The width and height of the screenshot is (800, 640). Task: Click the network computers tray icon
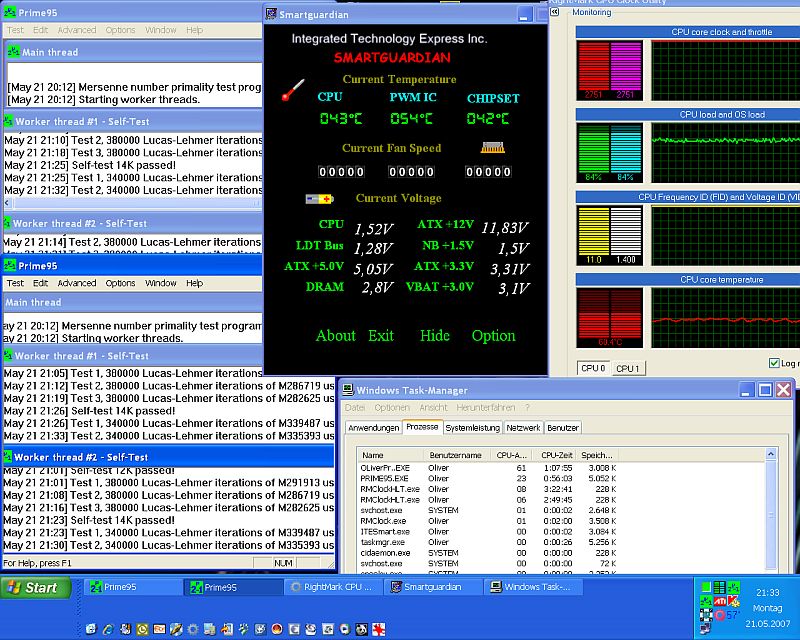(x=706, y=628)
